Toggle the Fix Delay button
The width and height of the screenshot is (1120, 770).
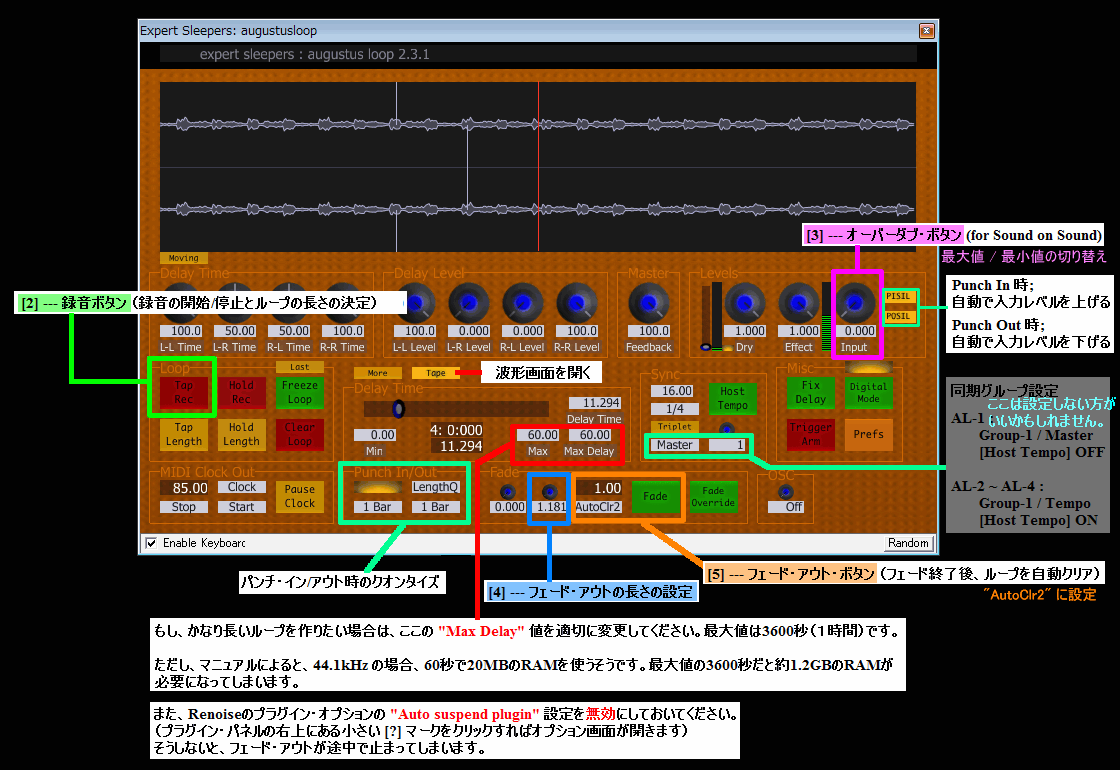tap(811, 392)
